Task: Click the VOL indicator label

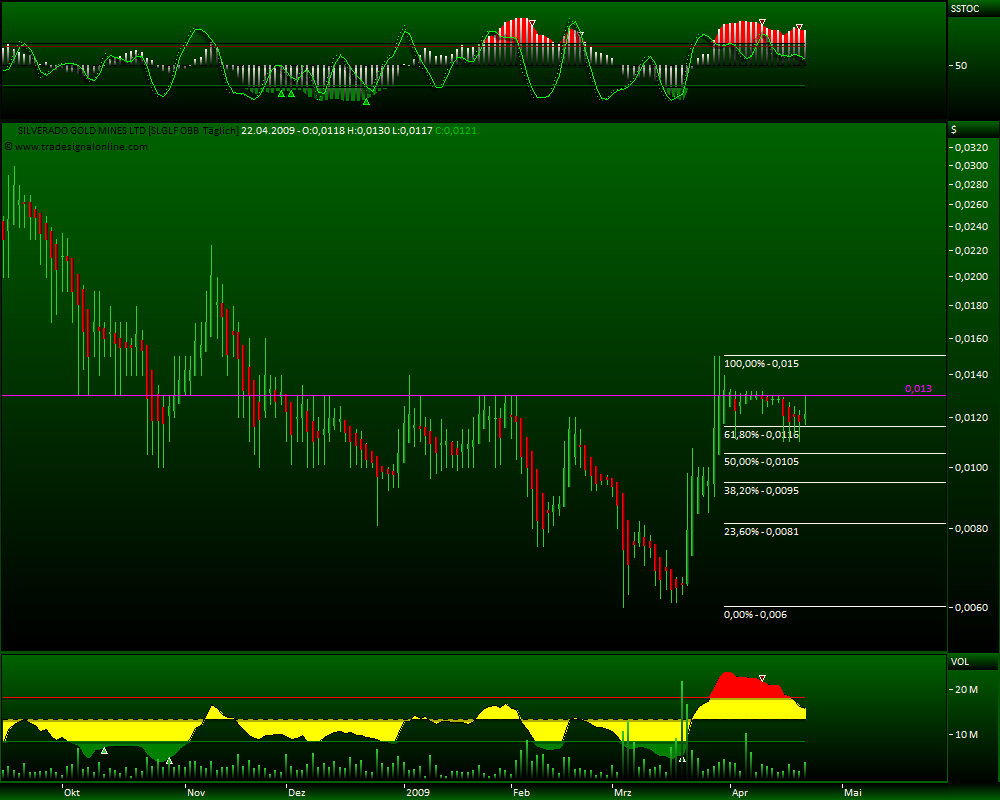Action: point(959,662)
